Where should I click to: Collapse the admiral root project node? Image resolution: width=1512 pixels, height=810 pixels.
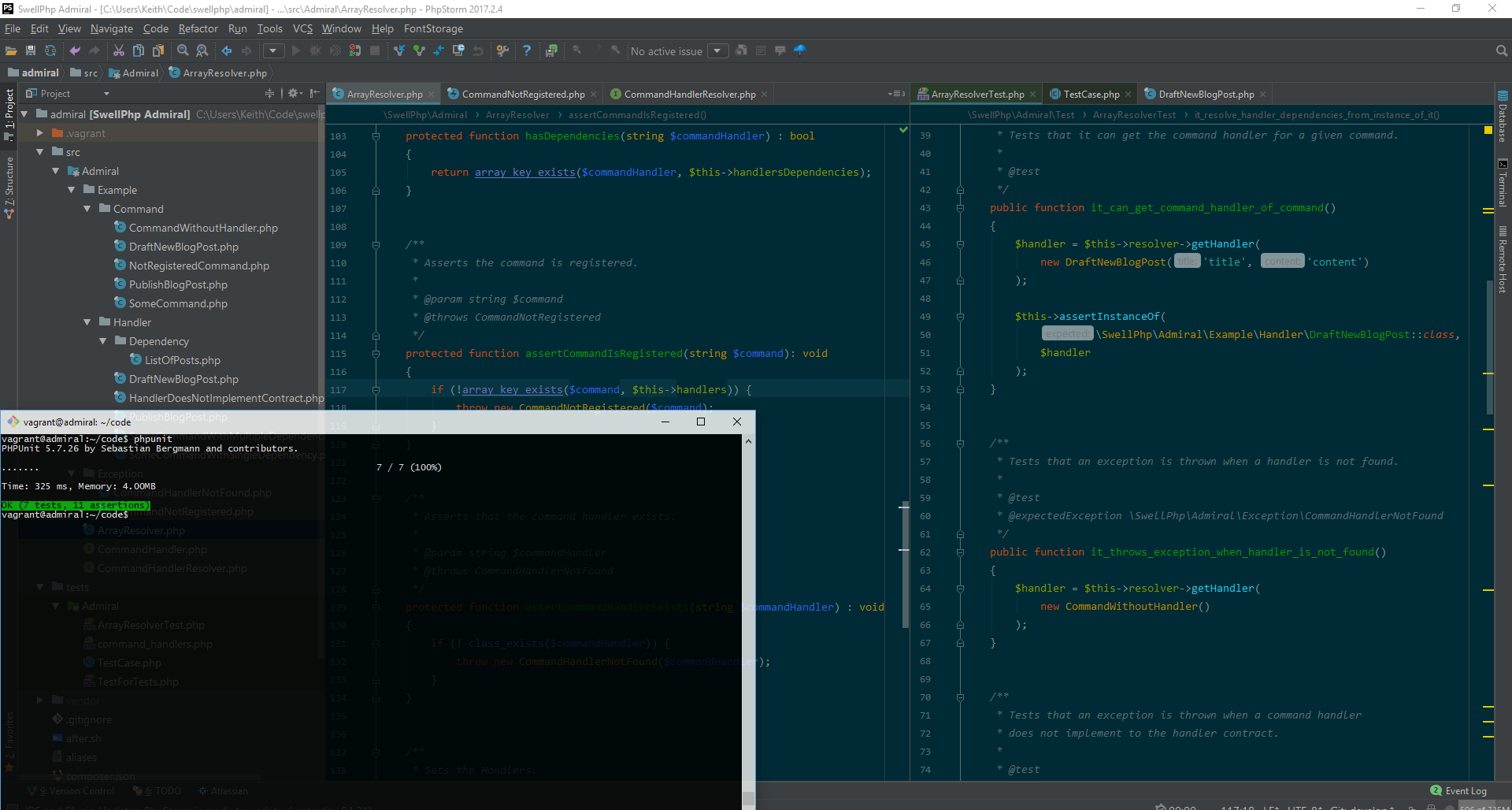(x=24, y=114)
